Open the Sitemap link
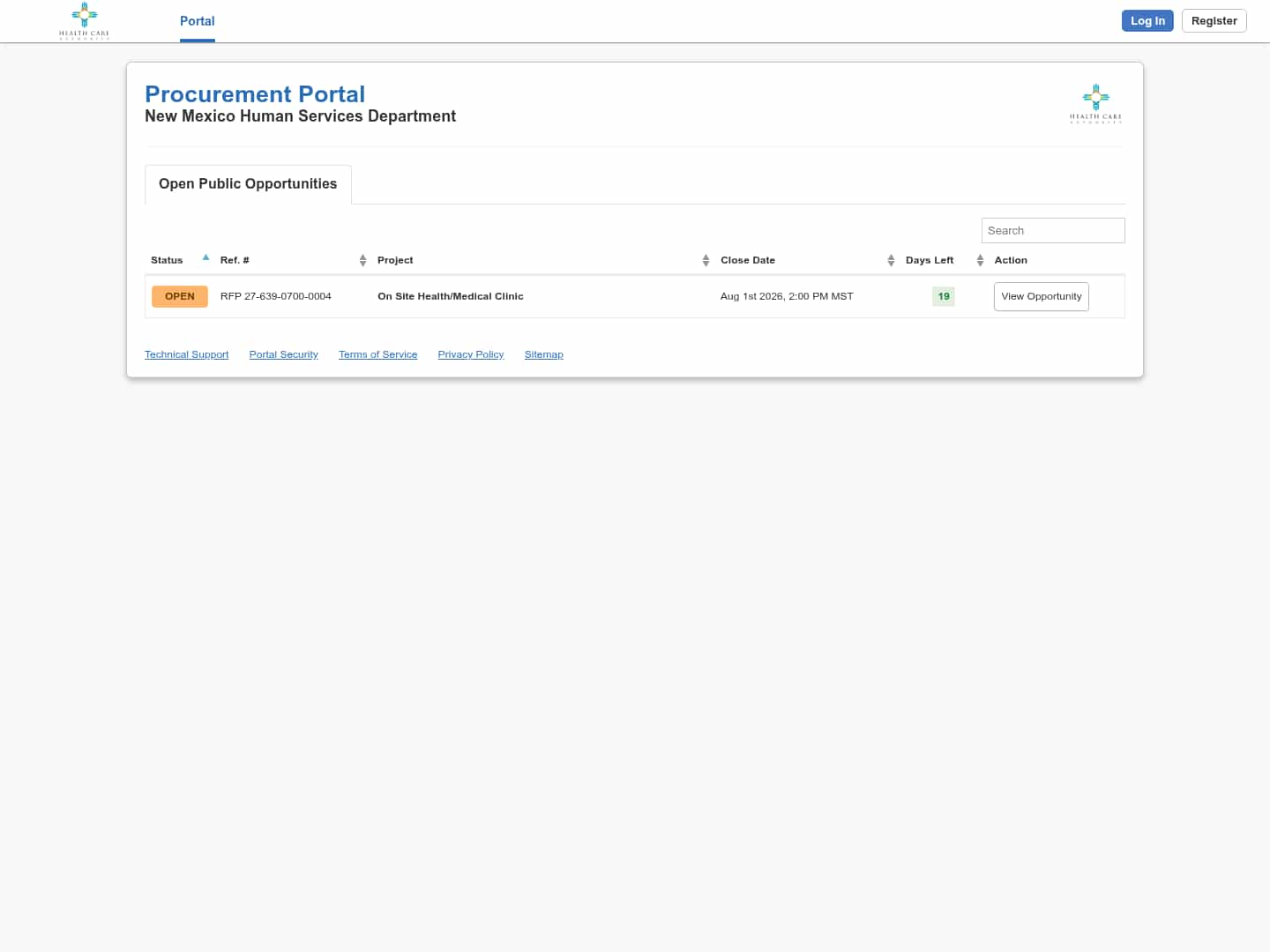 [544, 354]
